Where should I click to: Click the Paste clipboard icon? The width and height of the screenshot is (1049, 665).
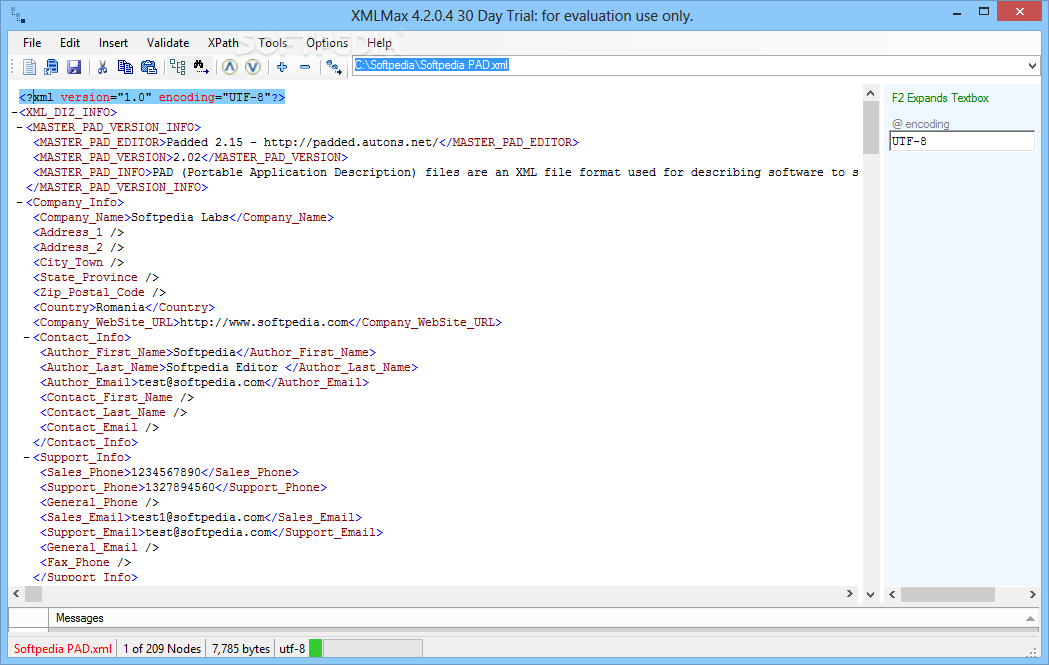(x=149, y=67)
